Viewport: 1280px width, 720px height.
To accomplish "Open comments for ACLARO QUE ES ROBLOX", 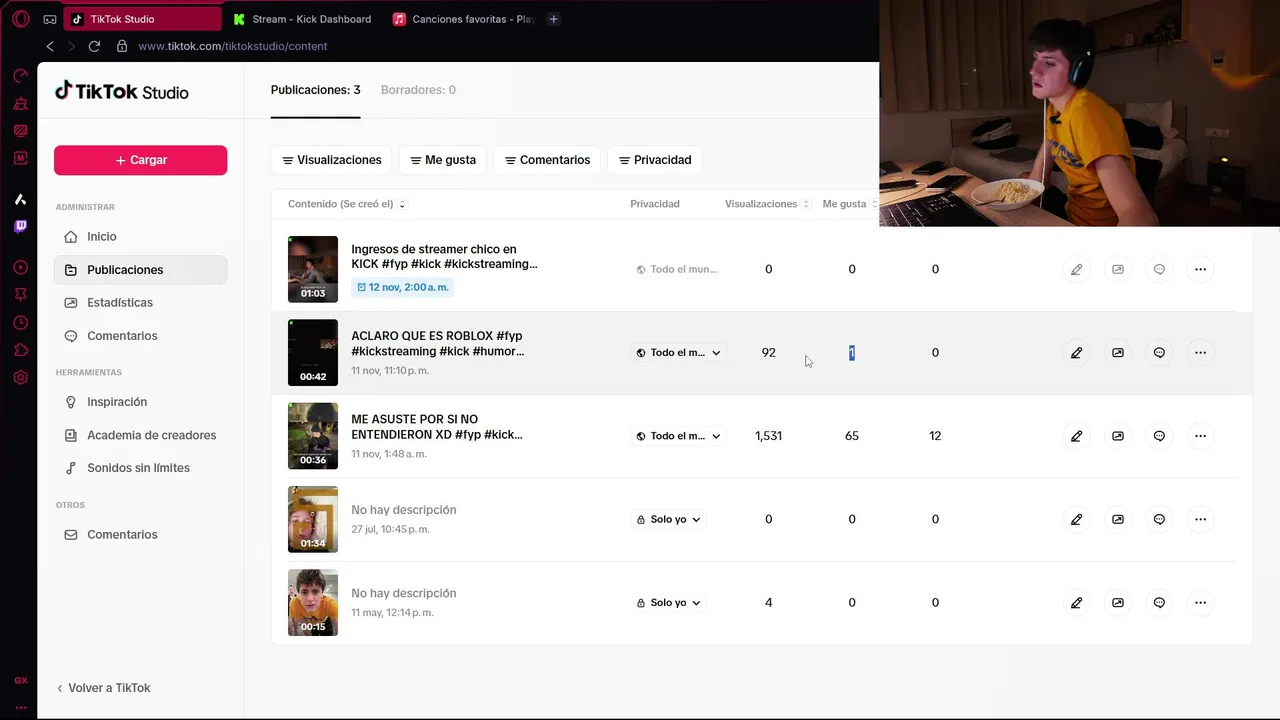I will (x=1159, y=352).
